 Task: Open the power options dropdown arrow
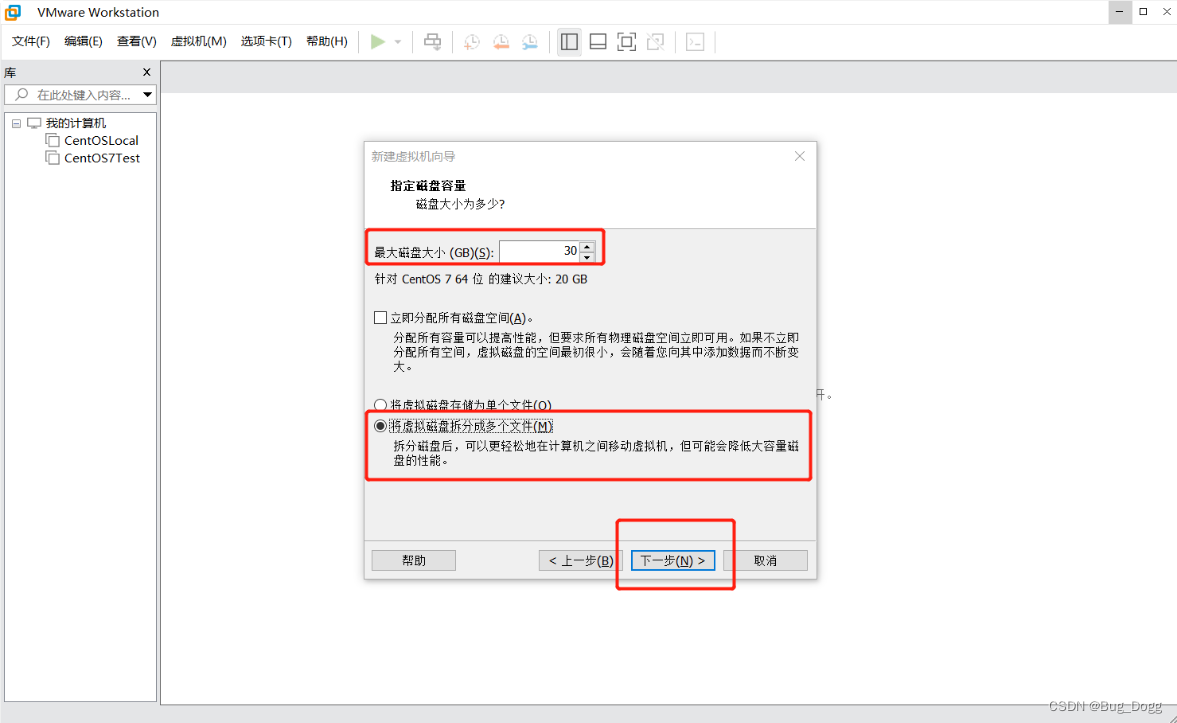pyautogui.click(x=398, y=42)
